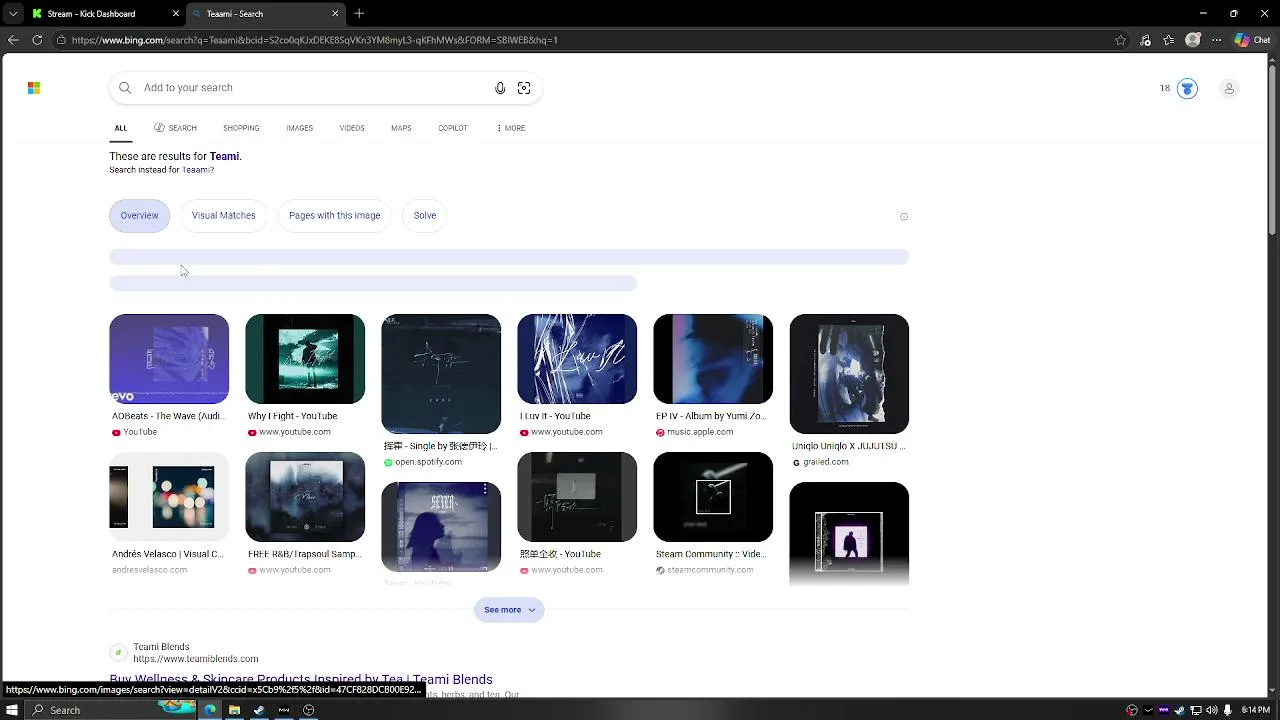Expand the MORE menu
The width and height of the screenshot is (1280, 720).
coord(510,128)
